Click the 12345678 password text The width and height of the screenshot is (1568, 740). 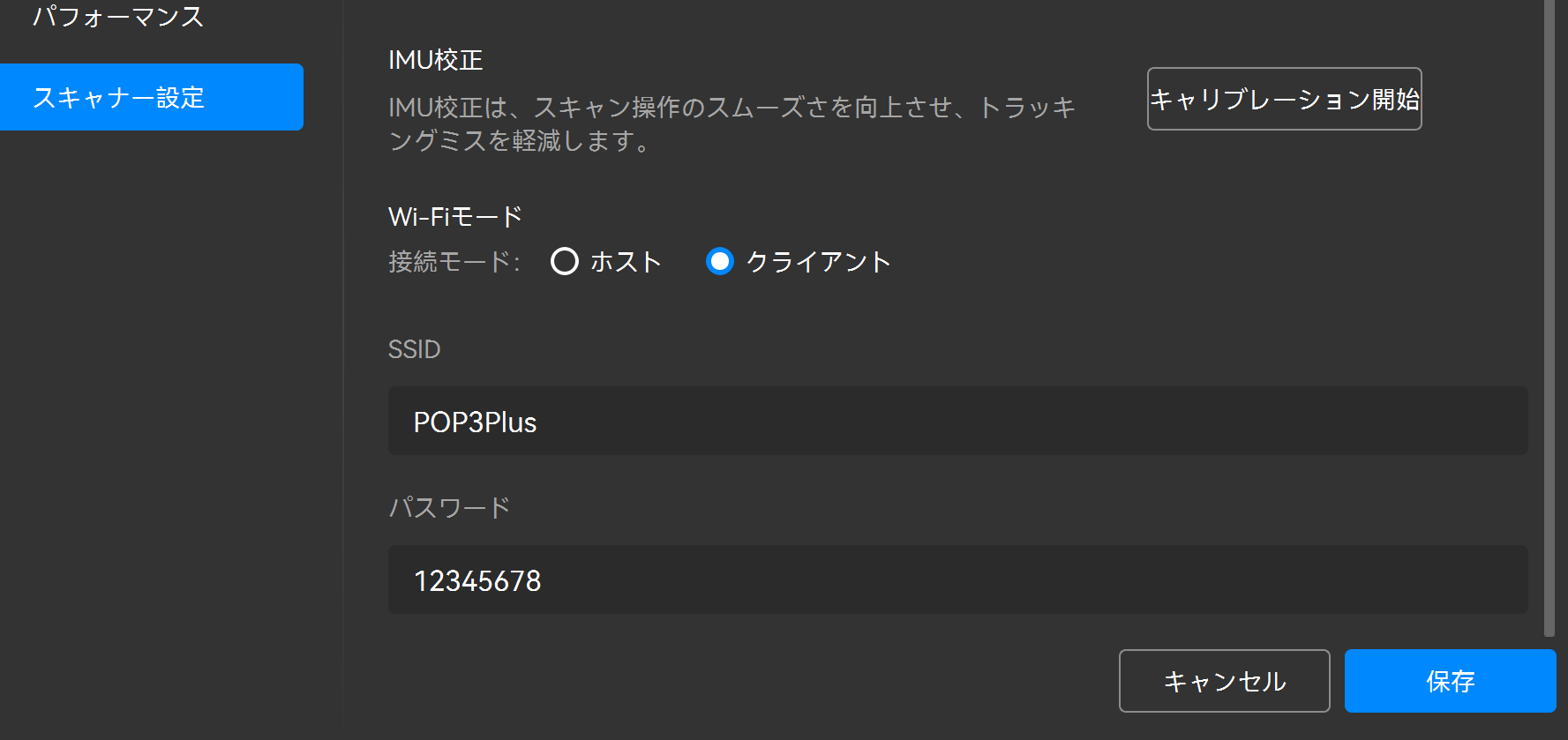477,581
